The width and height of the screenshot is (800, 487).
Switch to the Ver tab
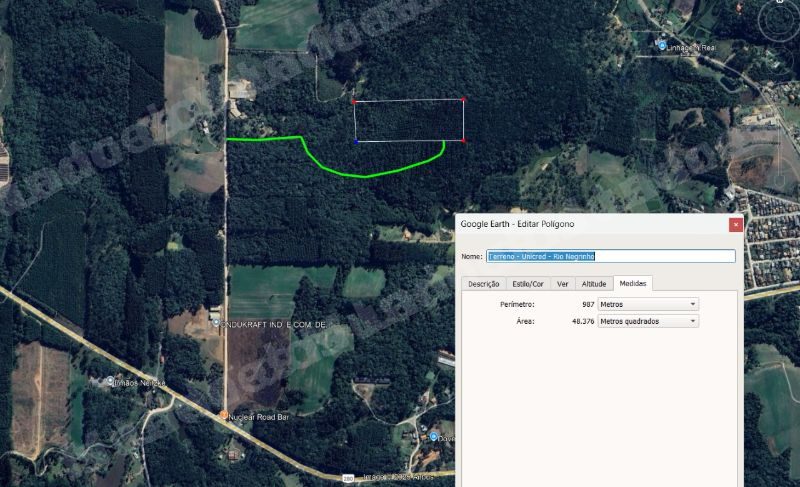tap(562, 284)
